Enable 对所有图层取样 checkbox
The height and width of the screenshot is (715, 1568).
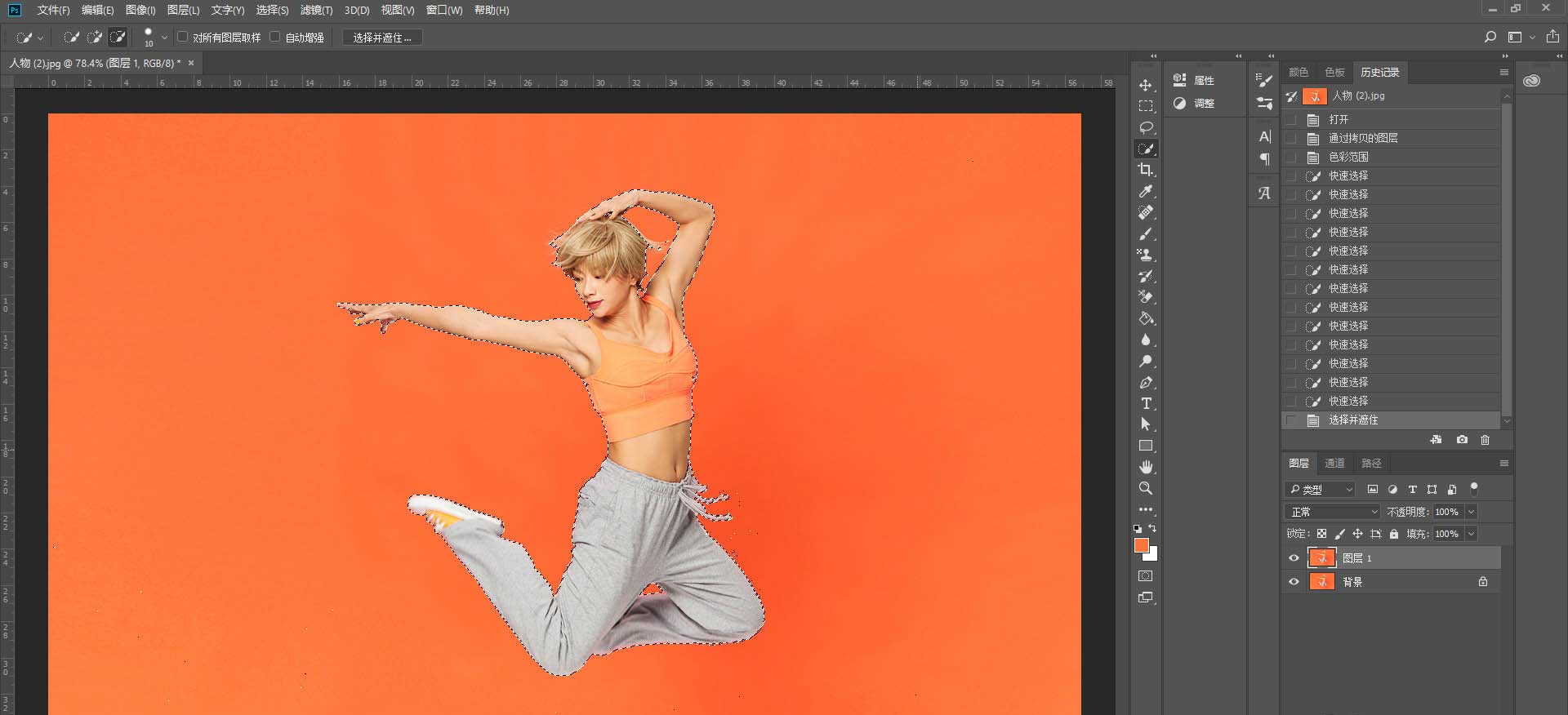click(x=183, y=37)
